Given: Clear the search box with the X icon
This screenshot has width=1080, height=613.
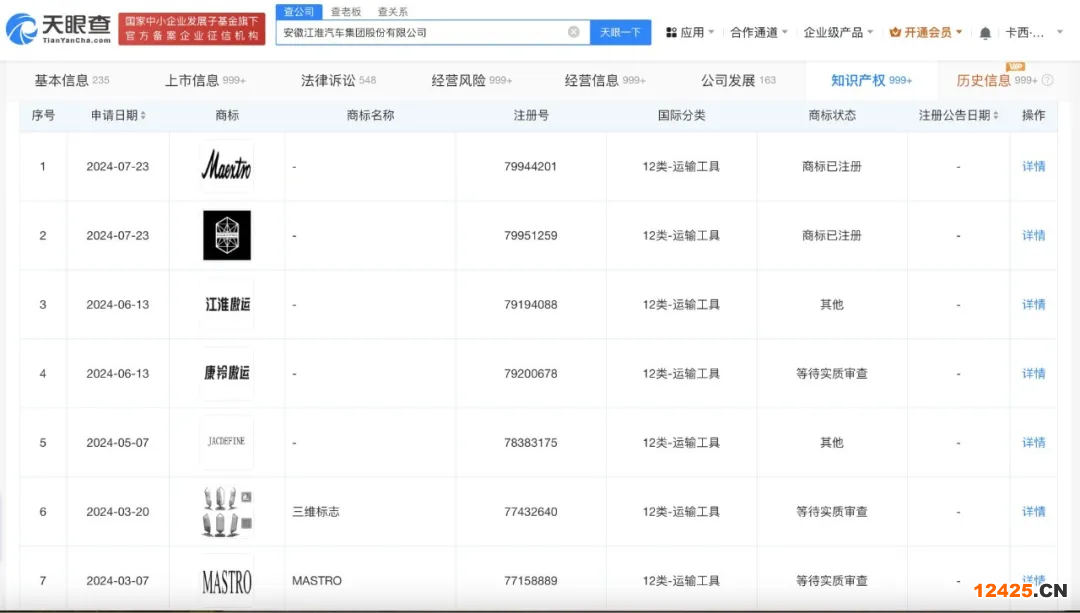Looking at the screenshot, I should [574, 32].
